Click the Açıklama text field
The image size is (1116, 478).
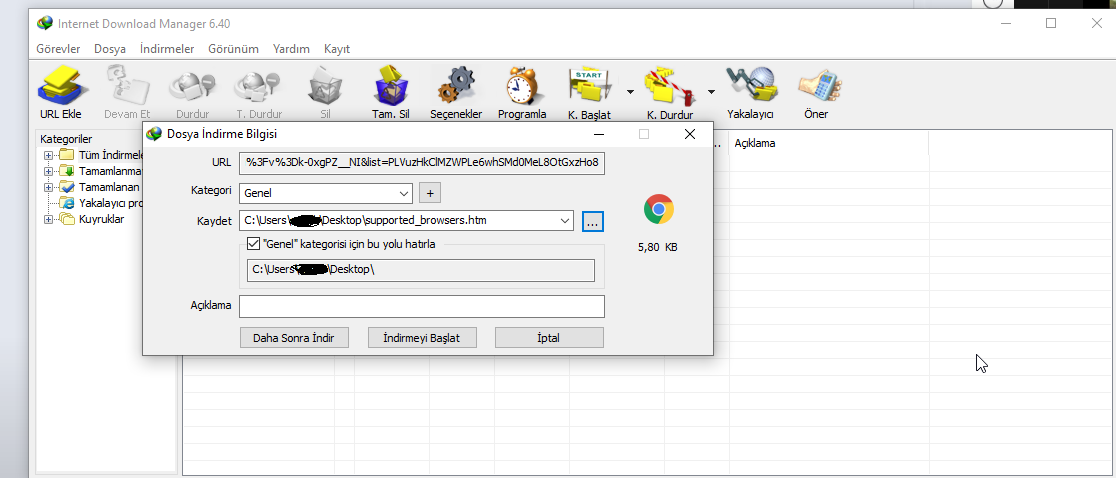(x=421, y=307)
